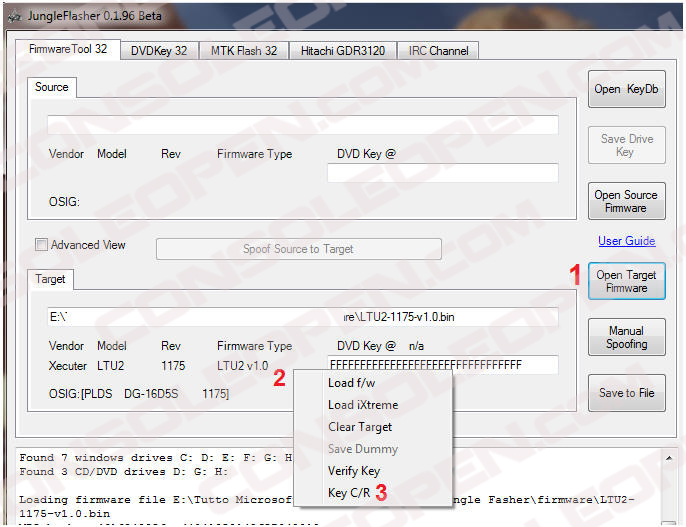Screen dimensions: 686x527
Task: Click the Save to File button
Action: point(626,393)
